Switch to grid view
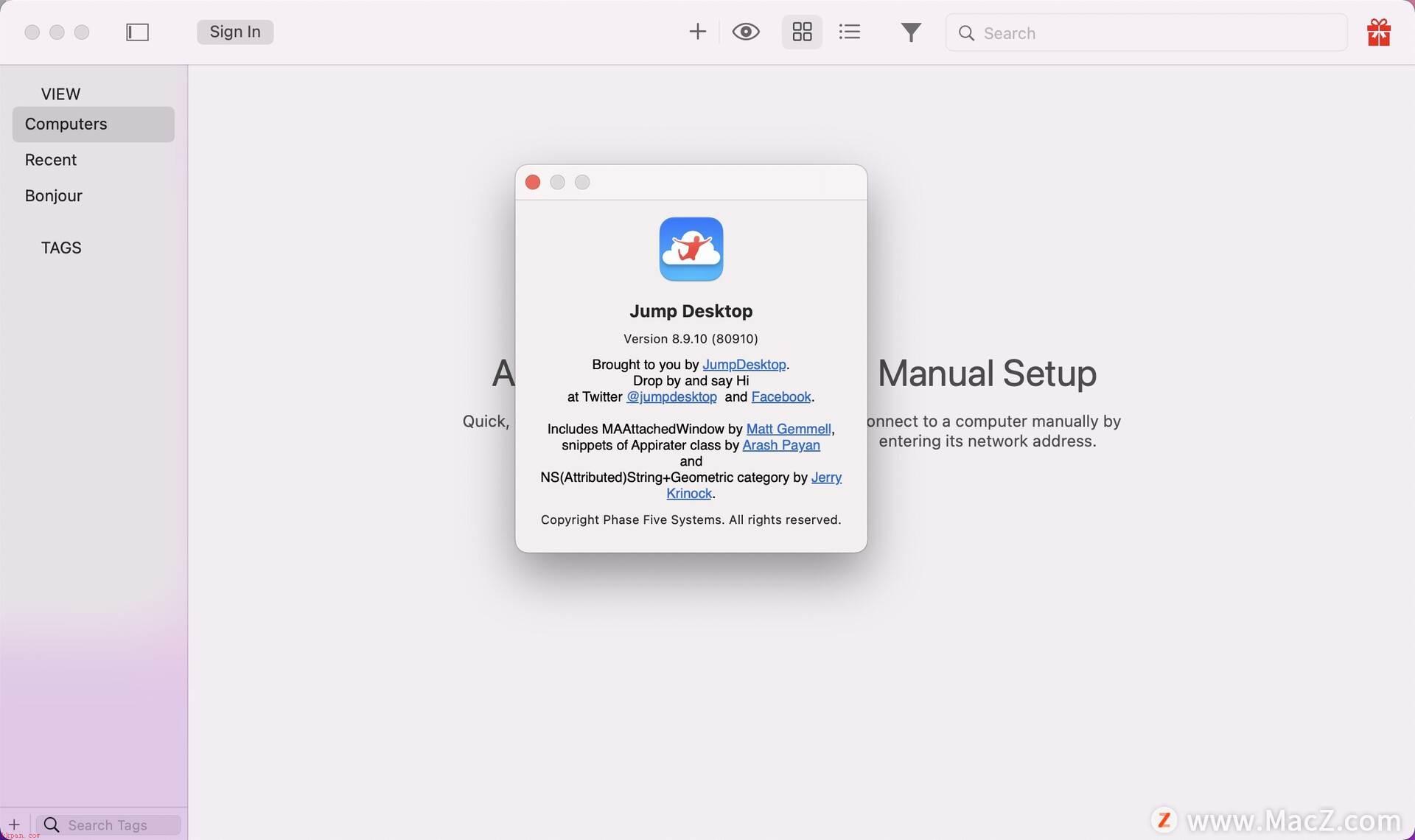Viewport: 1415px width, 840px height. tap(802, 32)
